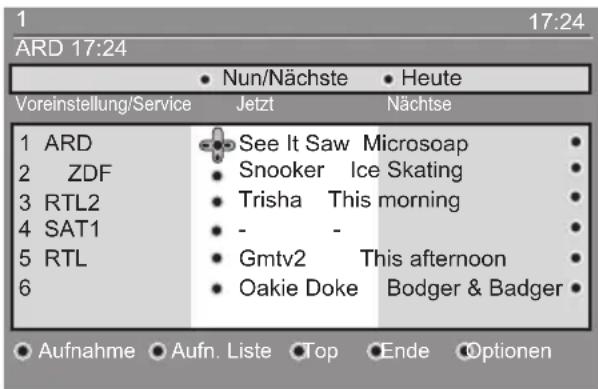Click the navigation cursor icon beside See It Saw

click(x=217, y=145)
